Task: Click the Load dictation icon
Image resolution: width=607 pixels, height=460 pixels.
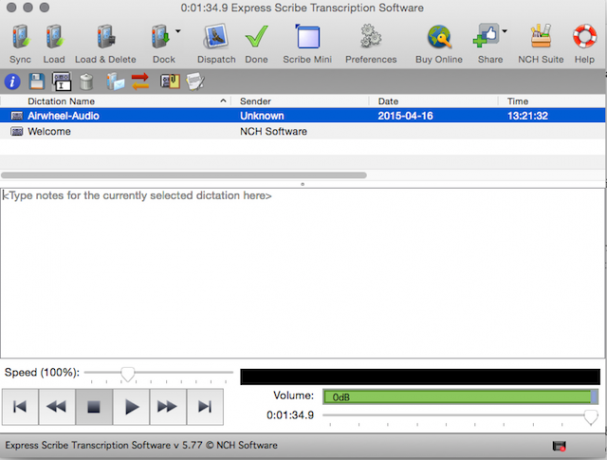Action: (x=54, y=37)
